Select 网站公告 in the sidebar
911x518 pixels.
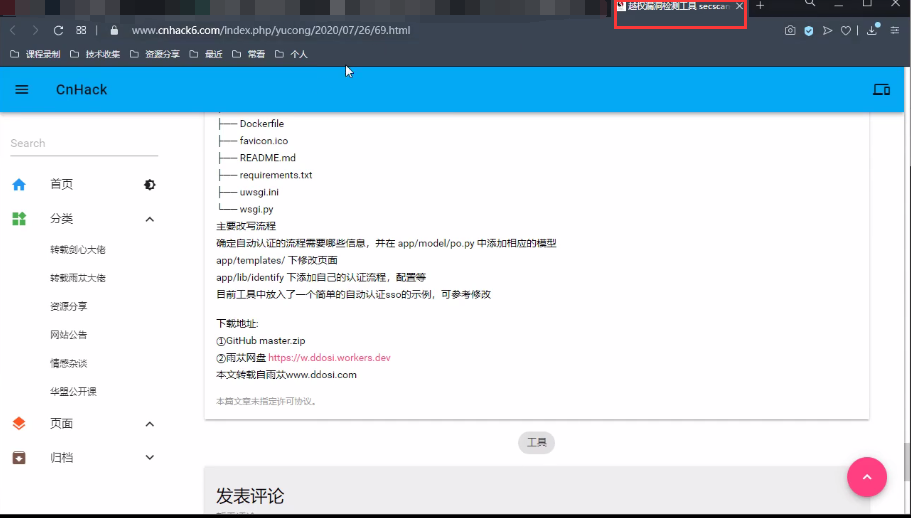(68, 335)
